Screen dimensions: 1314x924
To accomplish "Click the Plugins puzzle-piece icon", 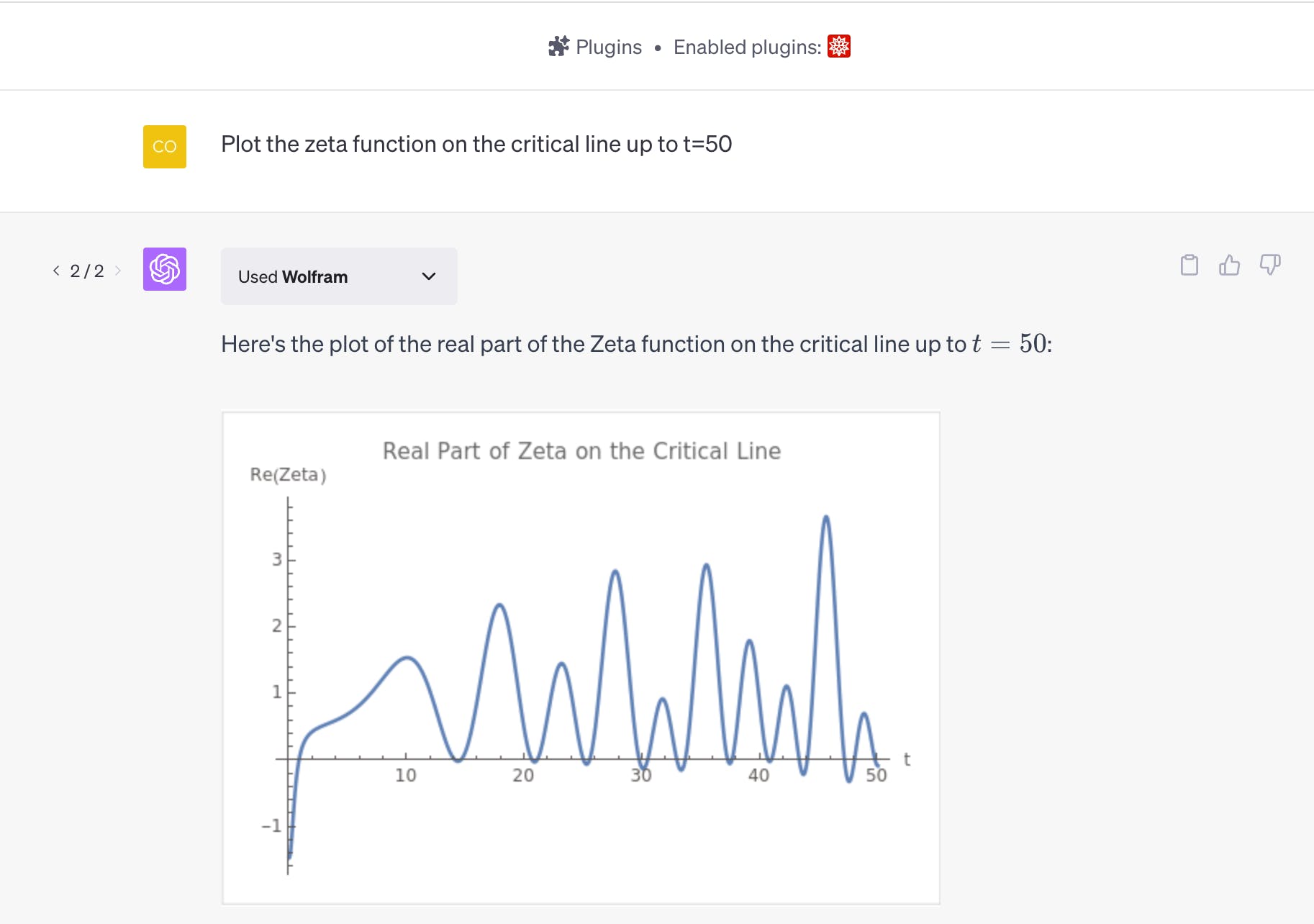I will (x=558, y=47).
